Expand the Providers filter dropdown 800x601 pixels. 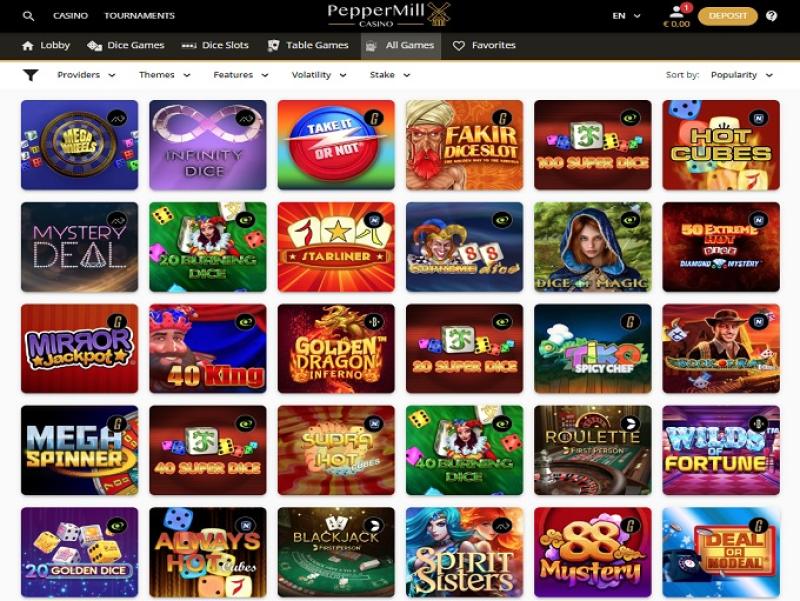pyautogui.click(x=86, y=75)
